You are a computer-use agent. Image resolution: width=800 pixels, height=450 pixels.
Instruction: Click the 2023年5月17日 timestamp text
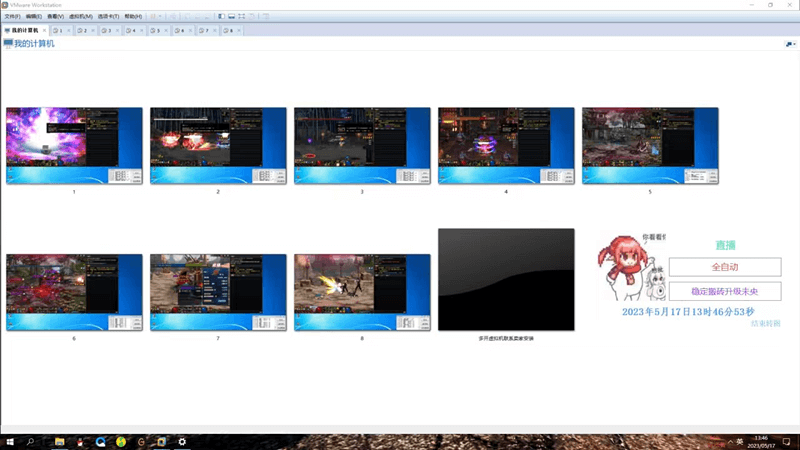coord(688,312)
